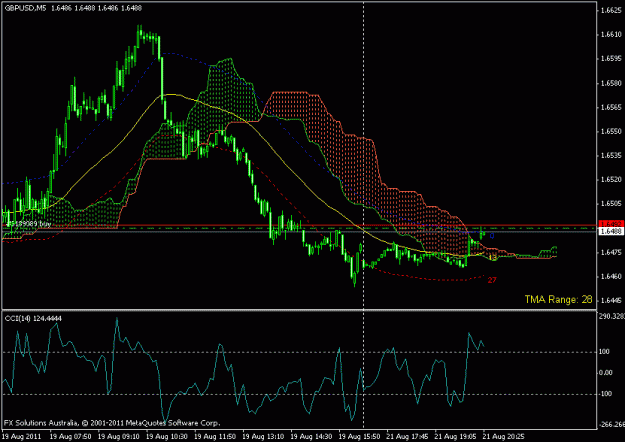
Task: Click the -100 CCI level label
Action: tap(606, 394)
